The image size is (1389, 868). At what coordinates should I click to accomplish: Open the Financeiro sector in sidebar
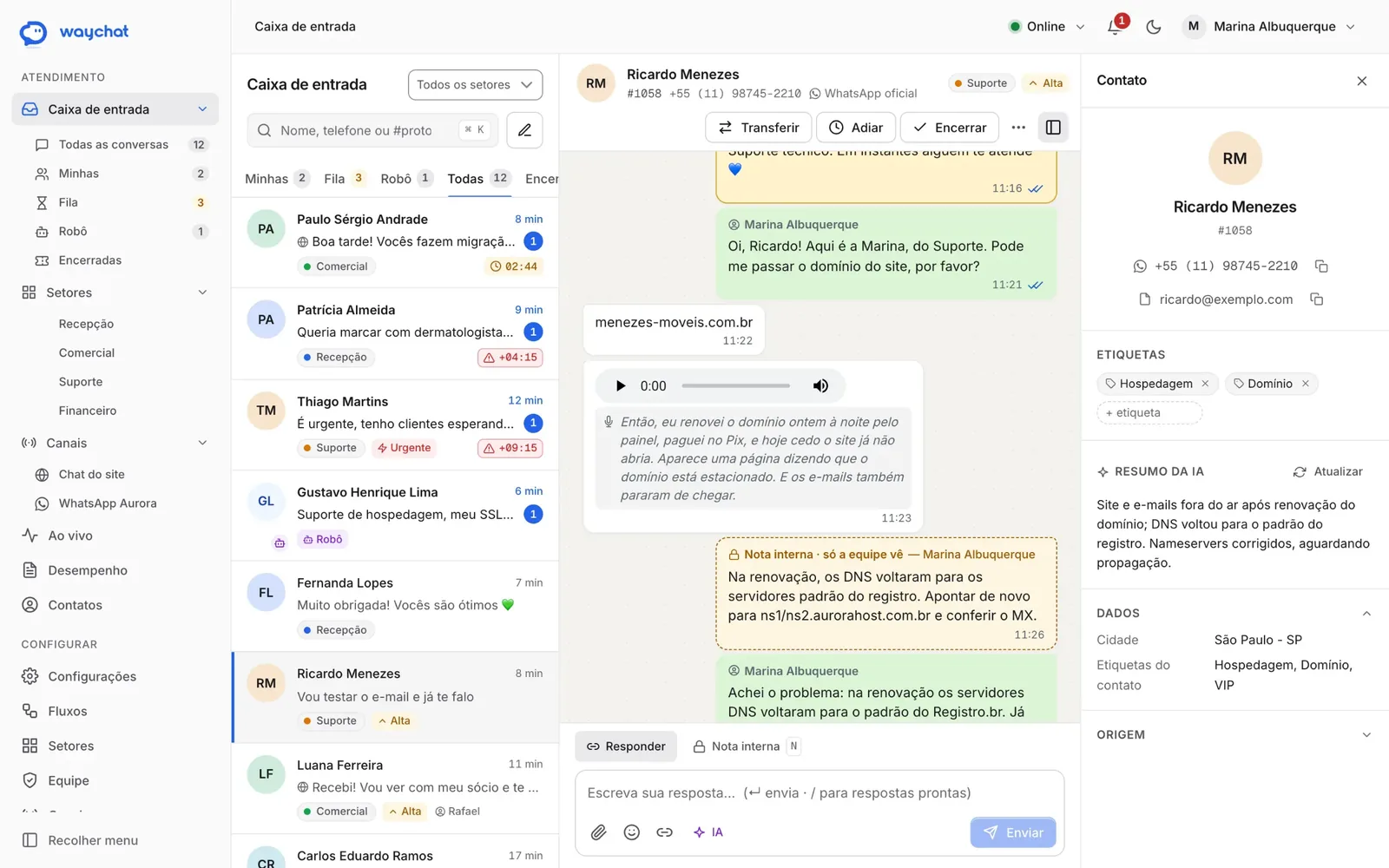click(x=88, y=411)
